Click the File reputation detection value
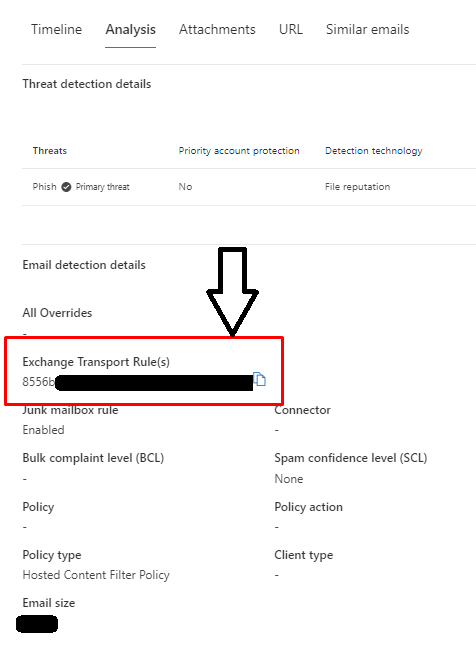The image size is (476, 662). coord(357,187)
